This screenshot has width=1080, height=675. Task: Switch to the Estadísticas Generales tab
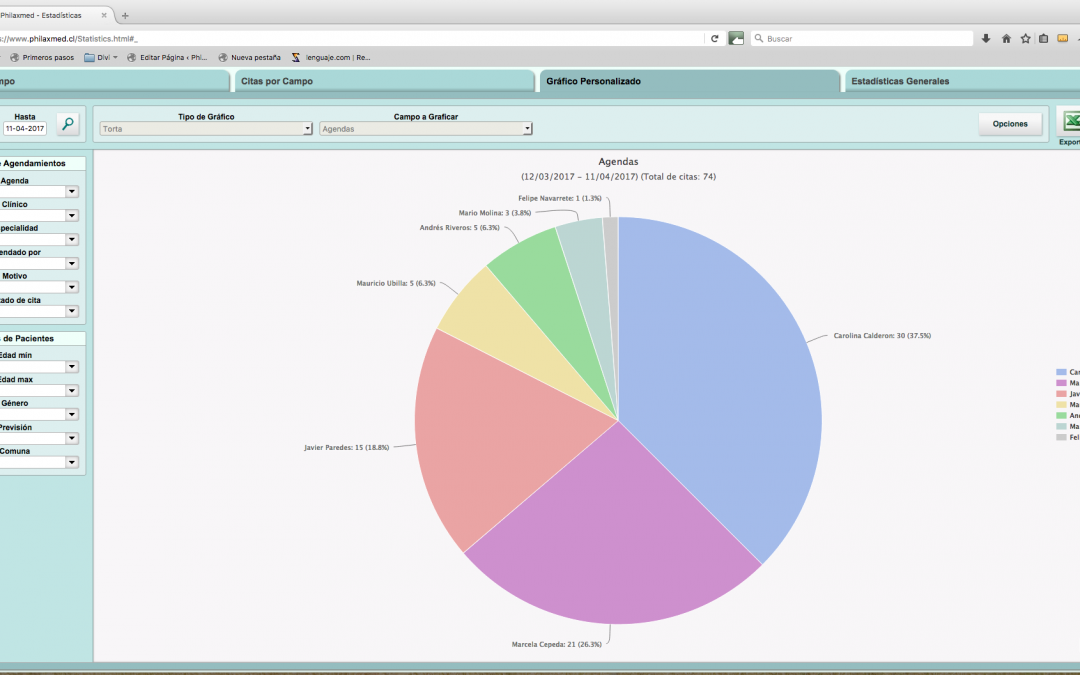pos(962,81)
